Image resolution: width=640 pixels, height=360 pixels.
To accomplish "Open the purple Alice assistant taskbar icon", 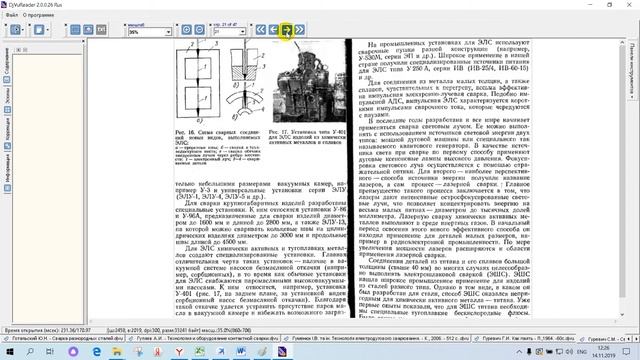I will (73, 351).
